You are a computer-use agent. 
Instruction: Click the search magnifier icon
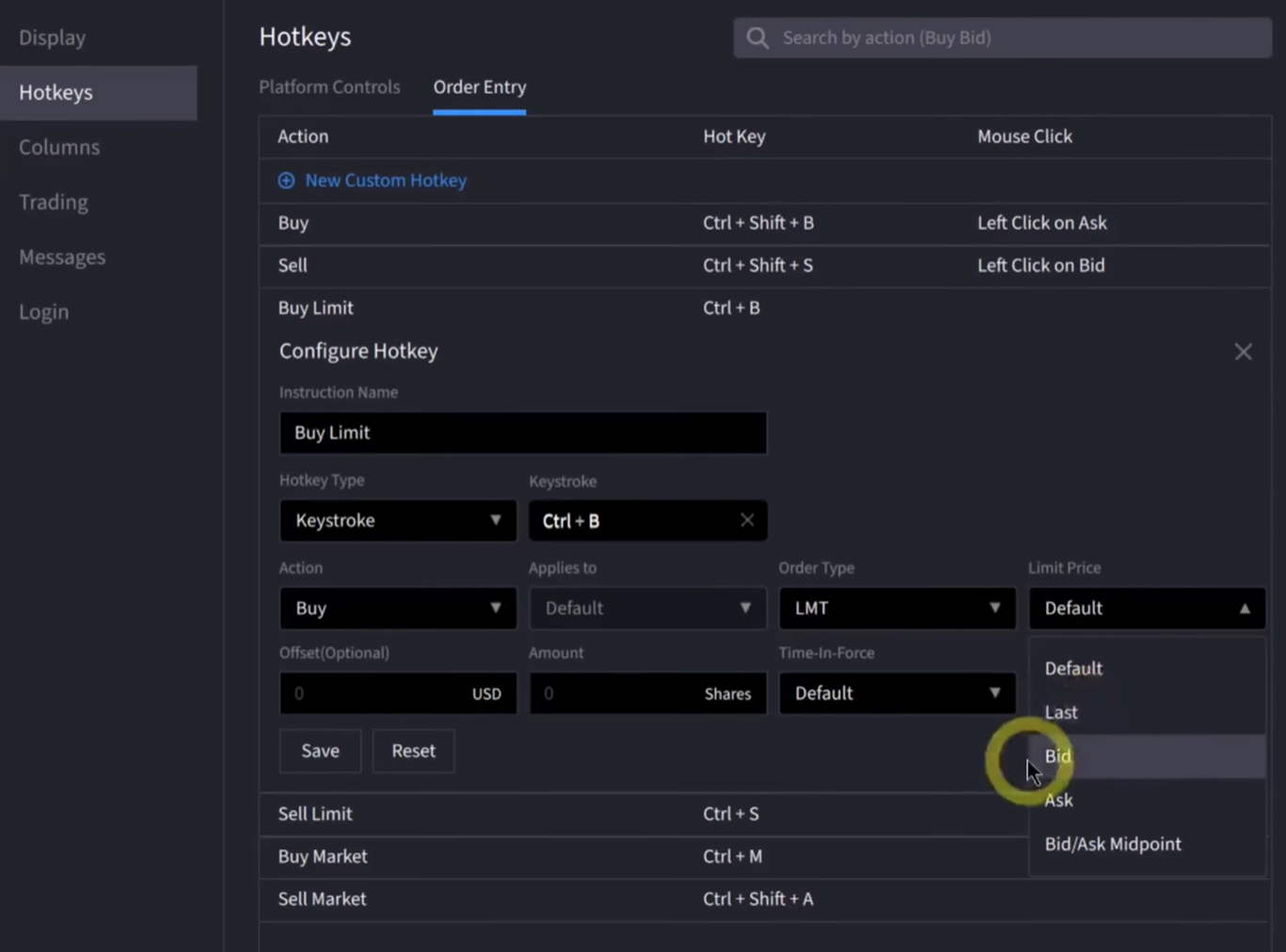pyautogui.click(x=757, y=38)
